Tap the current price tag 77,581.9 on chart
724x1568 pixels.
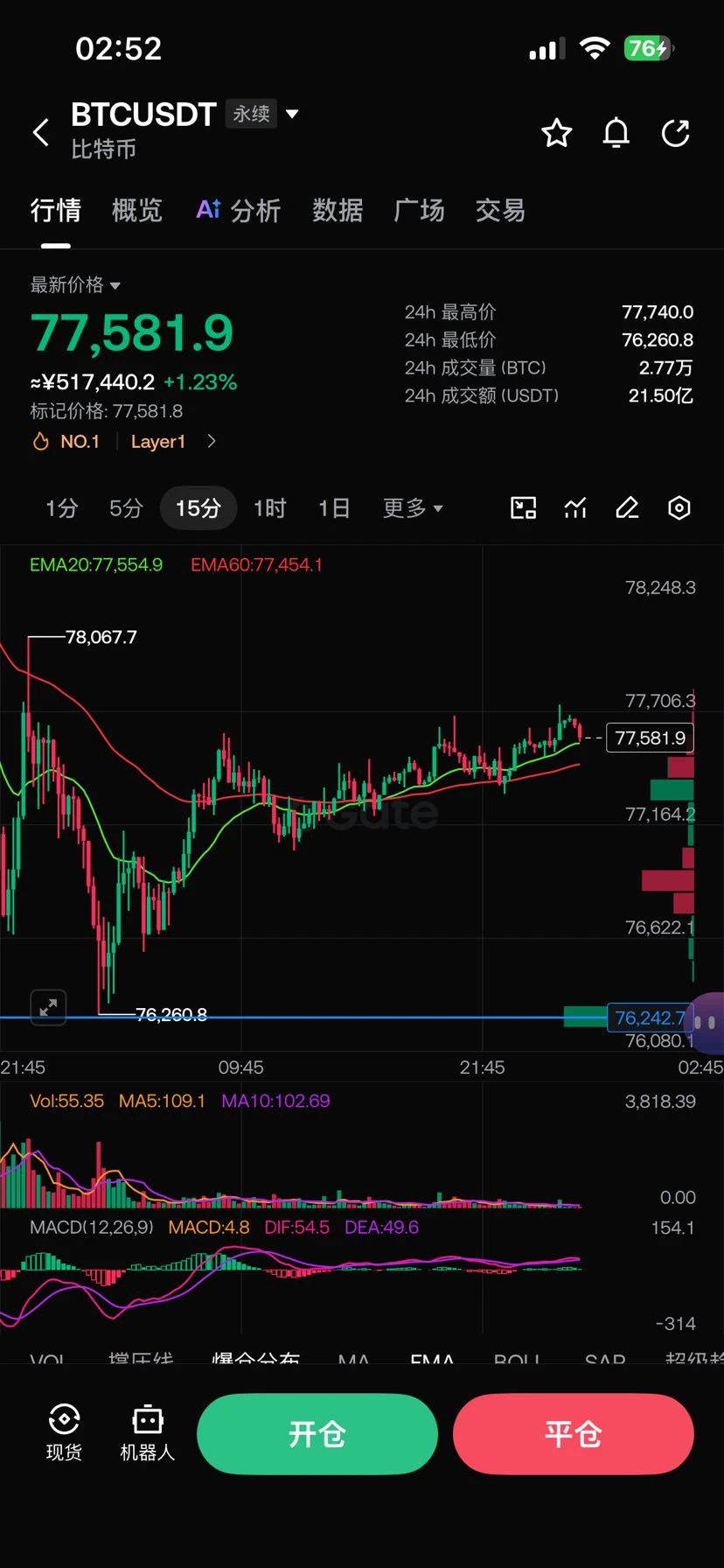coord(651,738)
